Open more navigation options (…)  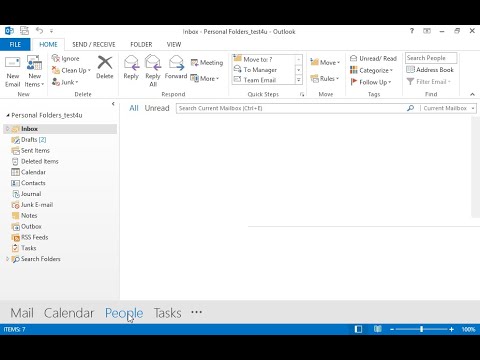[196, 312]
